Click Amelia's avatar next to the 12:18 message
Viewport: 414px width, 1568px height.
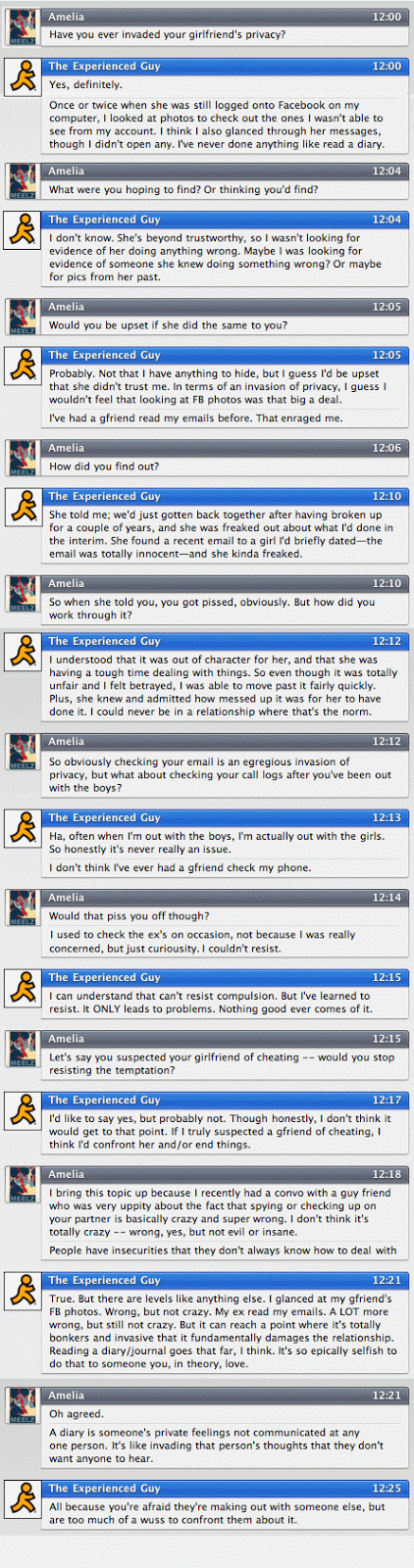23,1184
